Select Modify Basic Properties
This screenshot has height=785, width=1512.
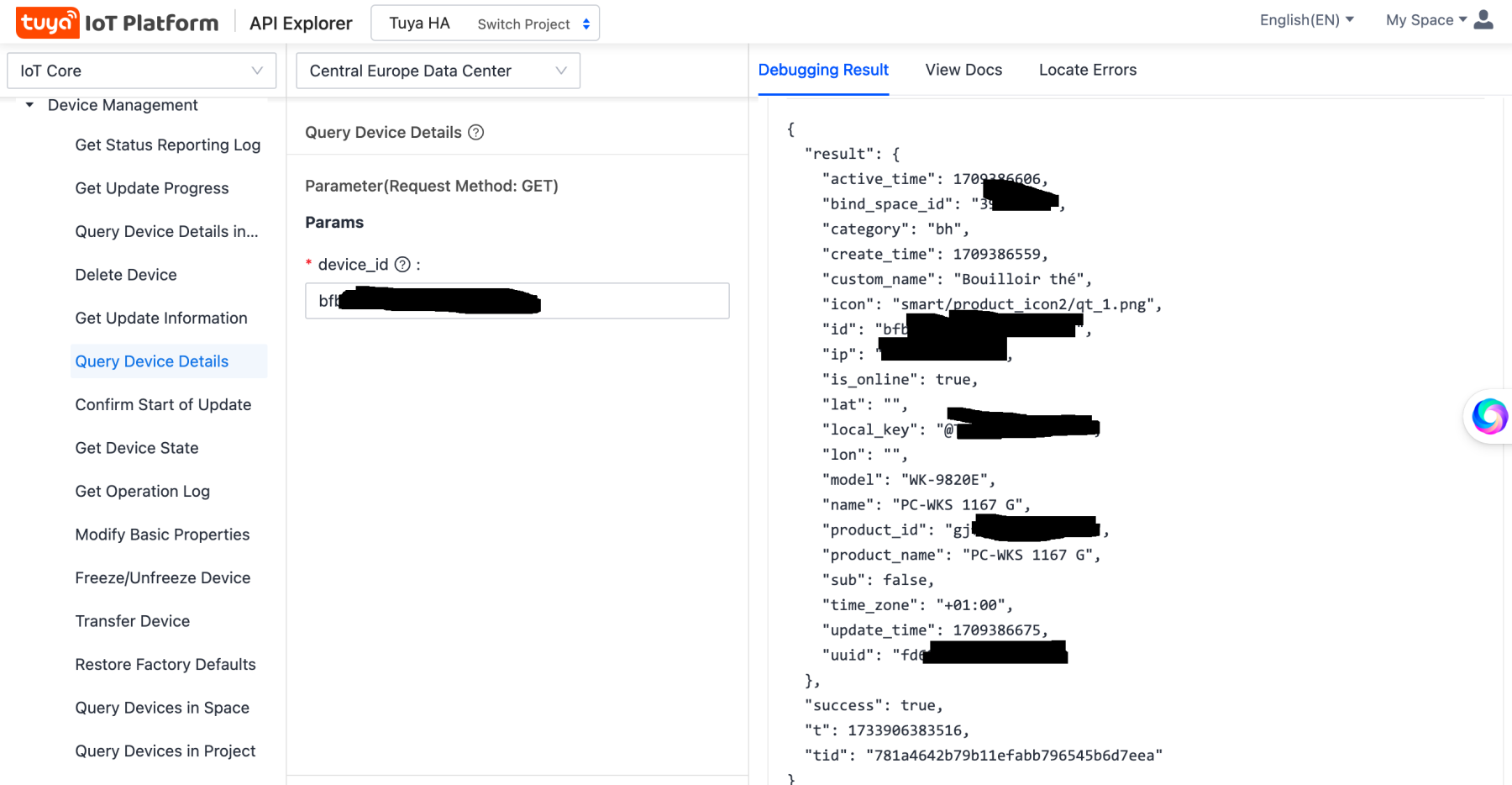[162, 535]
